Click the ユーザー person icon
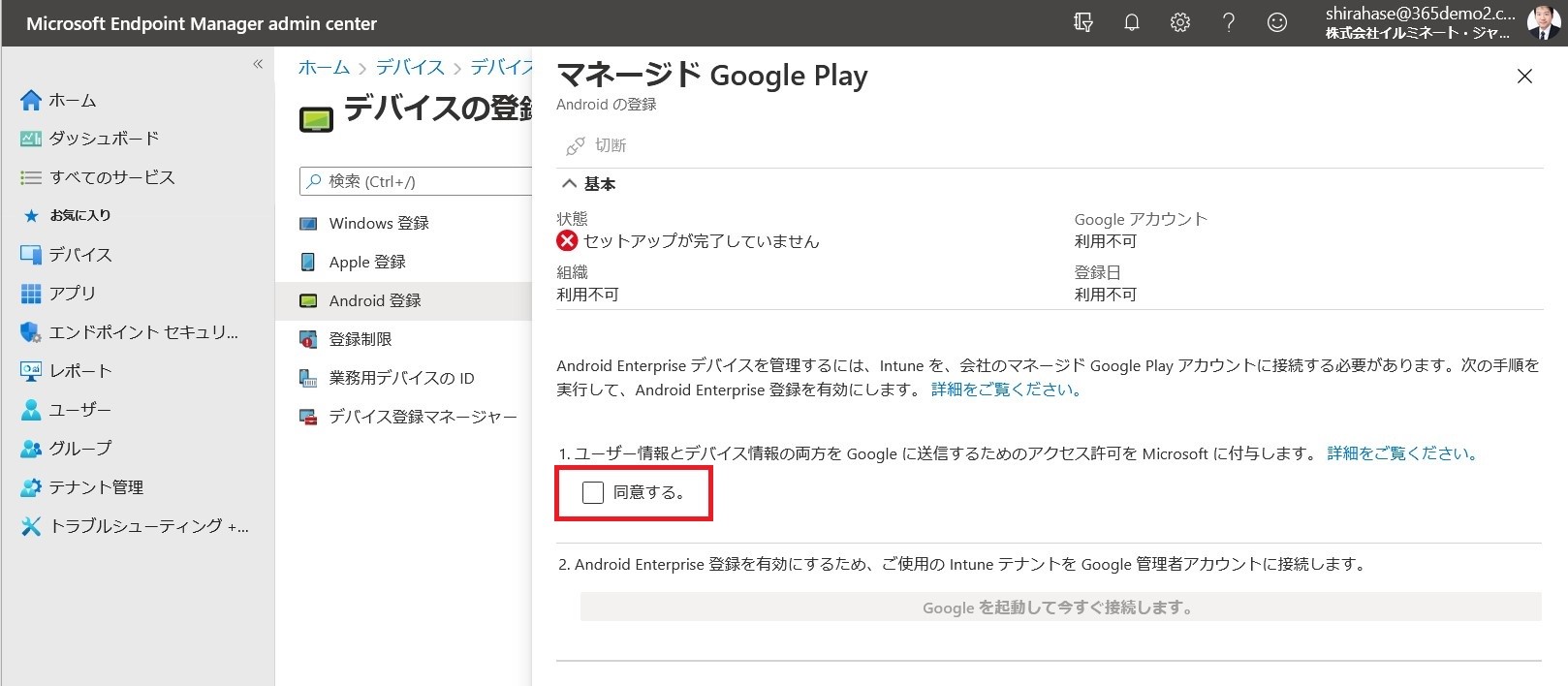The width and height of the screenshot is (1568, 686). pyautogui.click(x=31, y=410)
